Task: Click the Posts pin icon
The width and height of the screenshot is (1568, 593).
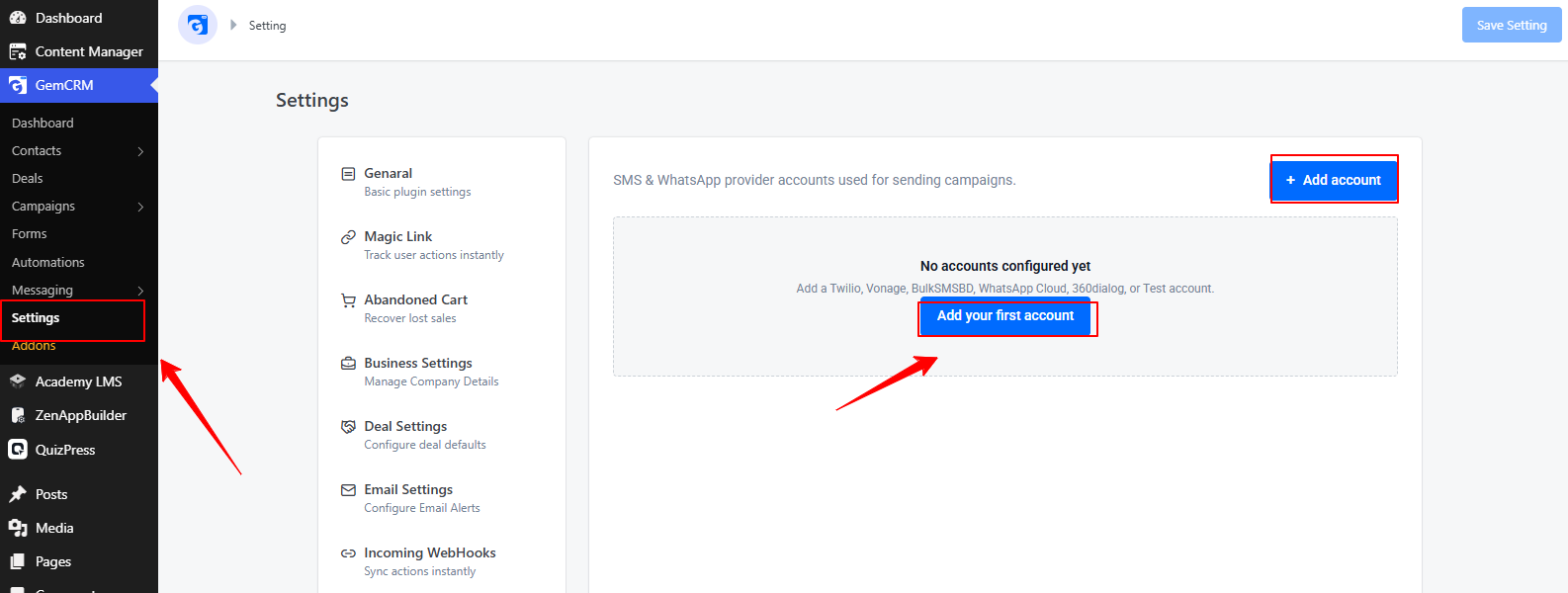Action: (18, 494)
